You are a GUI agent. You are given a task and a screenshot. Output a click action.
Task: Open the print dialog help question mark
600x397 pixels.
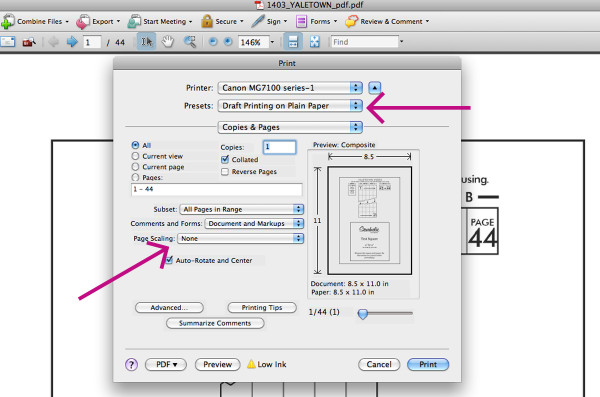coord(131,364)
